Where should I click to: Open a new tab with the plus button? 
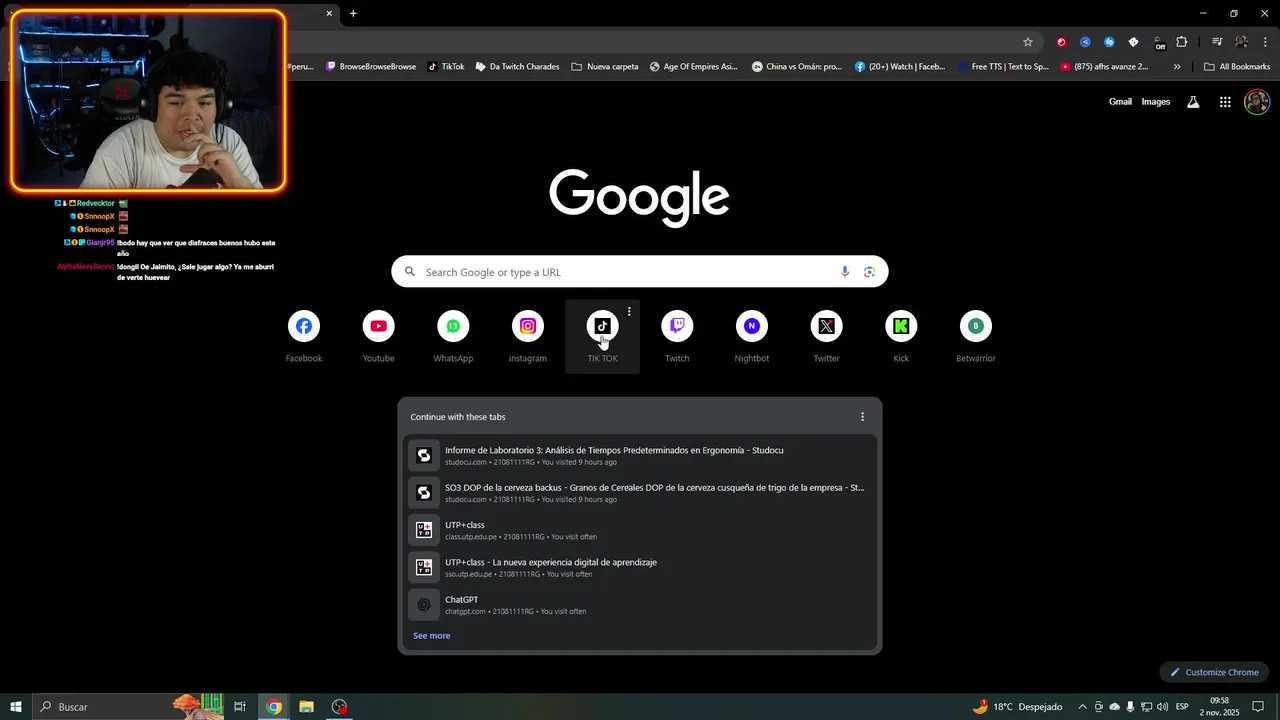coord(353,13)
